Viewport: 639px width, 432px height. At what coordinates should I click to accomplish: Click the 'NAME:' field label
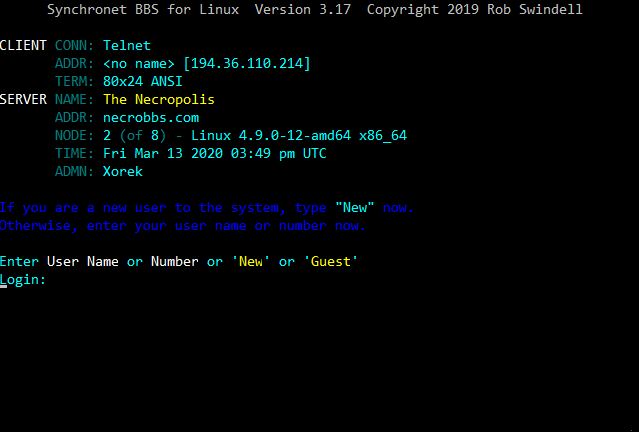(75, 99)
